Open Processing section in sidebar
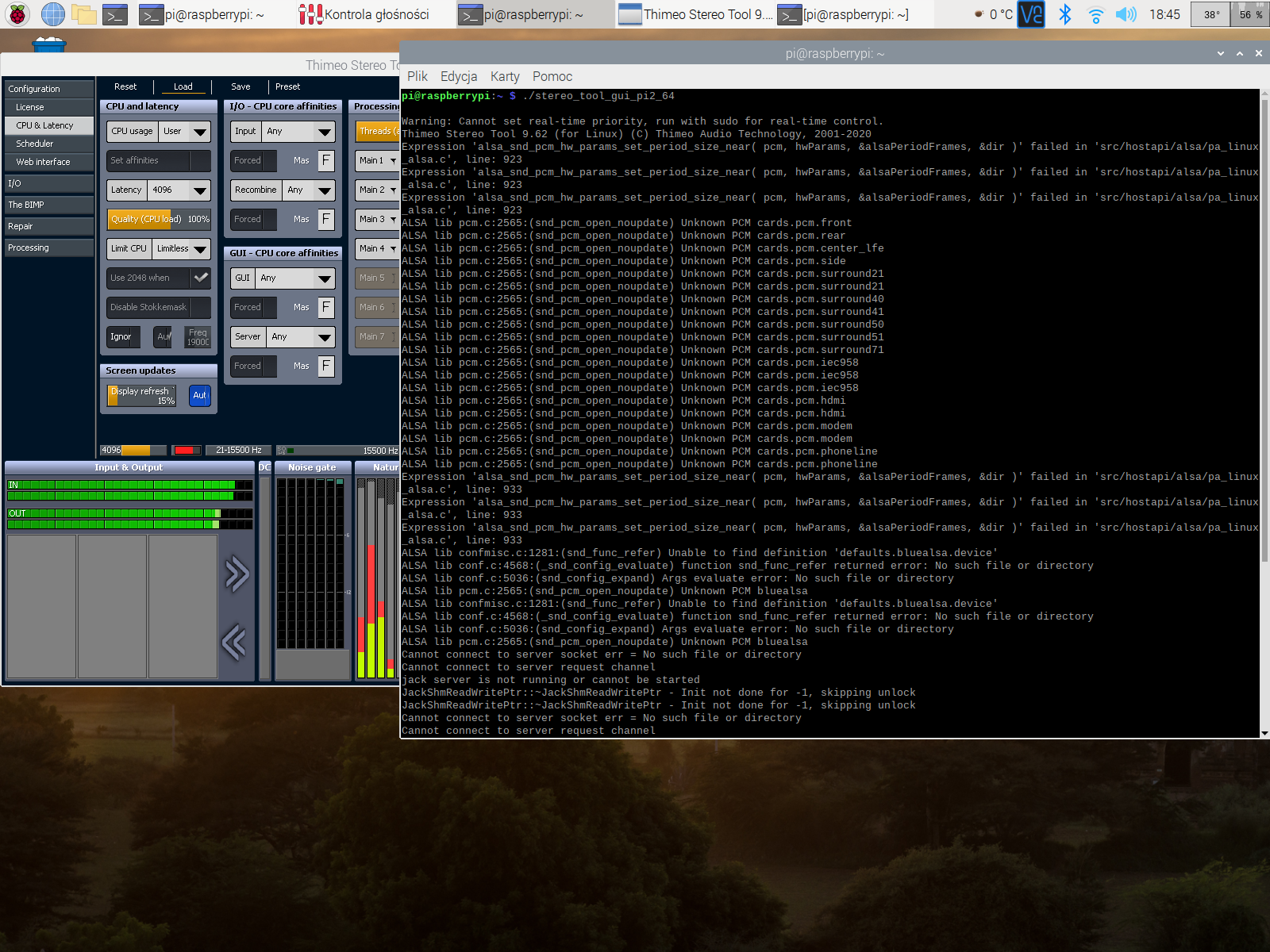1270x952 pixels. click(x=49, y=248)
